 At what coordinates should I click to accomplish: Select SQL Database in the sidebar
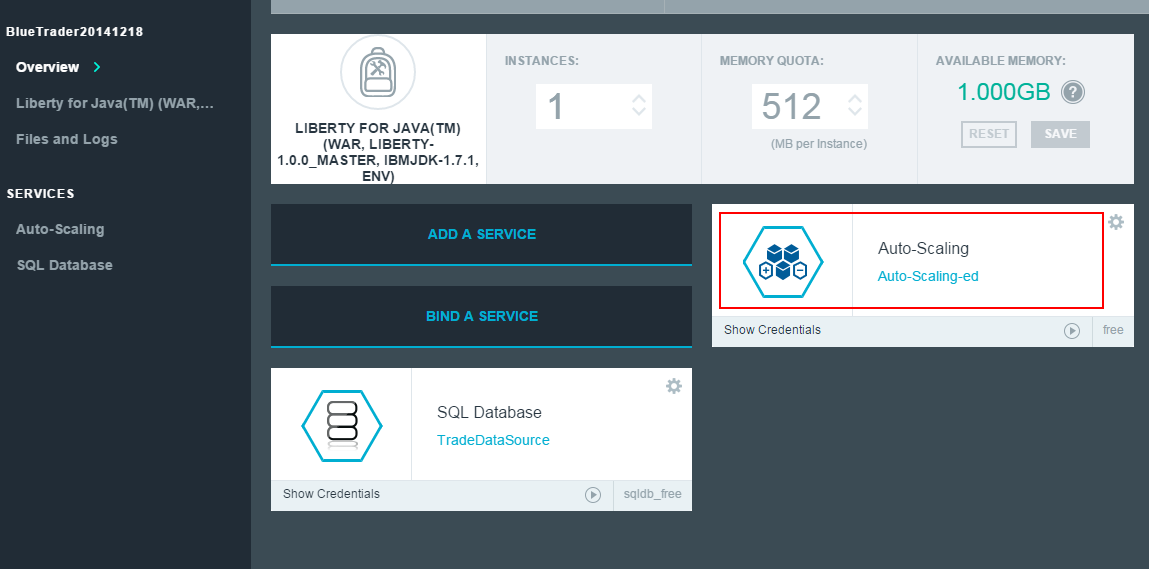point(64,265)
